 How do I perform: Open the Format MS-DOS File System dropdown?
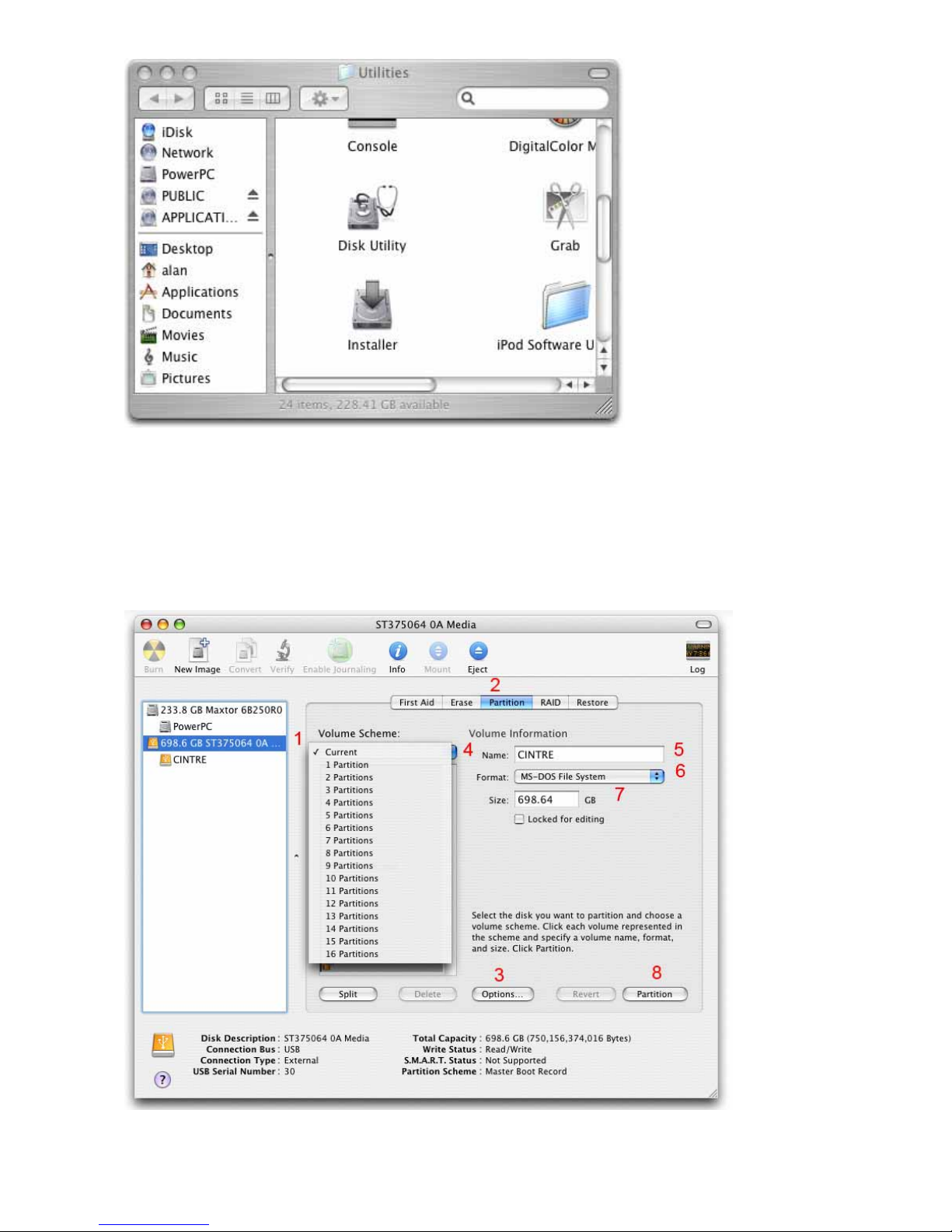(x=589, y=777)
